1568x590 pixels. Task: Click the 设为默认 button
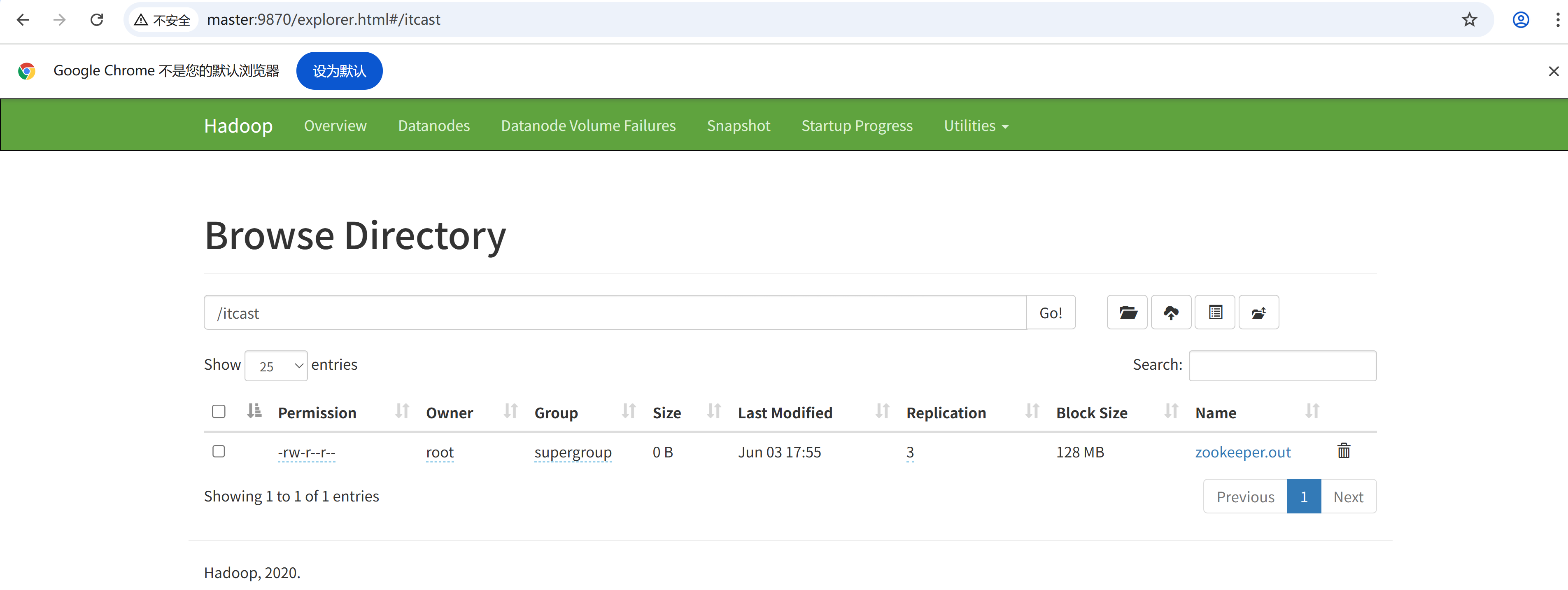[339, 71]
